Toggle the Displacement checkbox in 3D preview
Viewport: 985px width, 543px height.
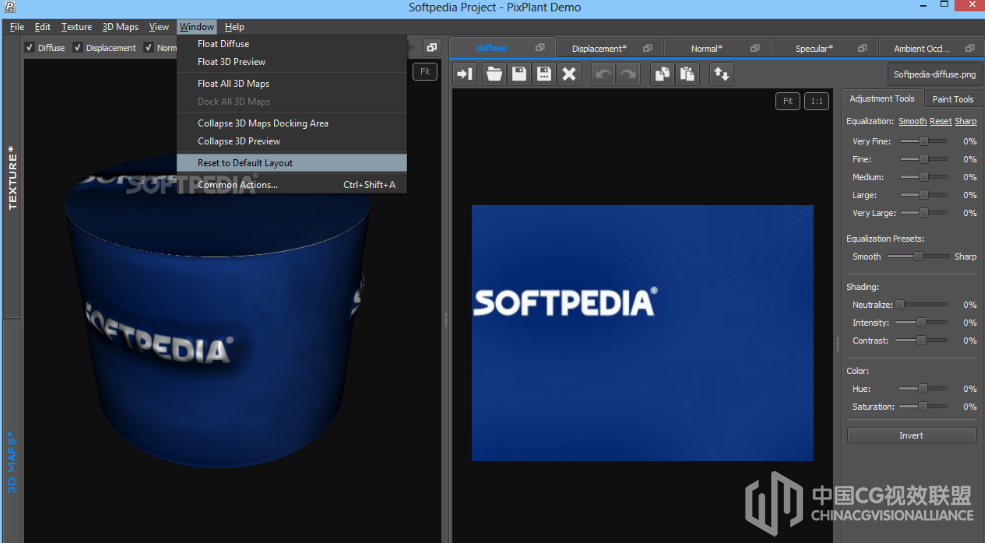tap(77, 47)
